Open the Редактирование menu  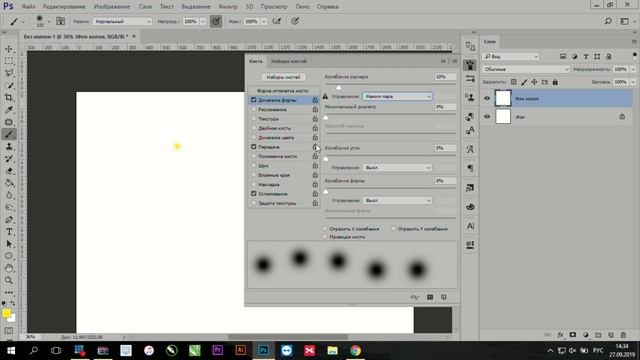coord(64,7)
